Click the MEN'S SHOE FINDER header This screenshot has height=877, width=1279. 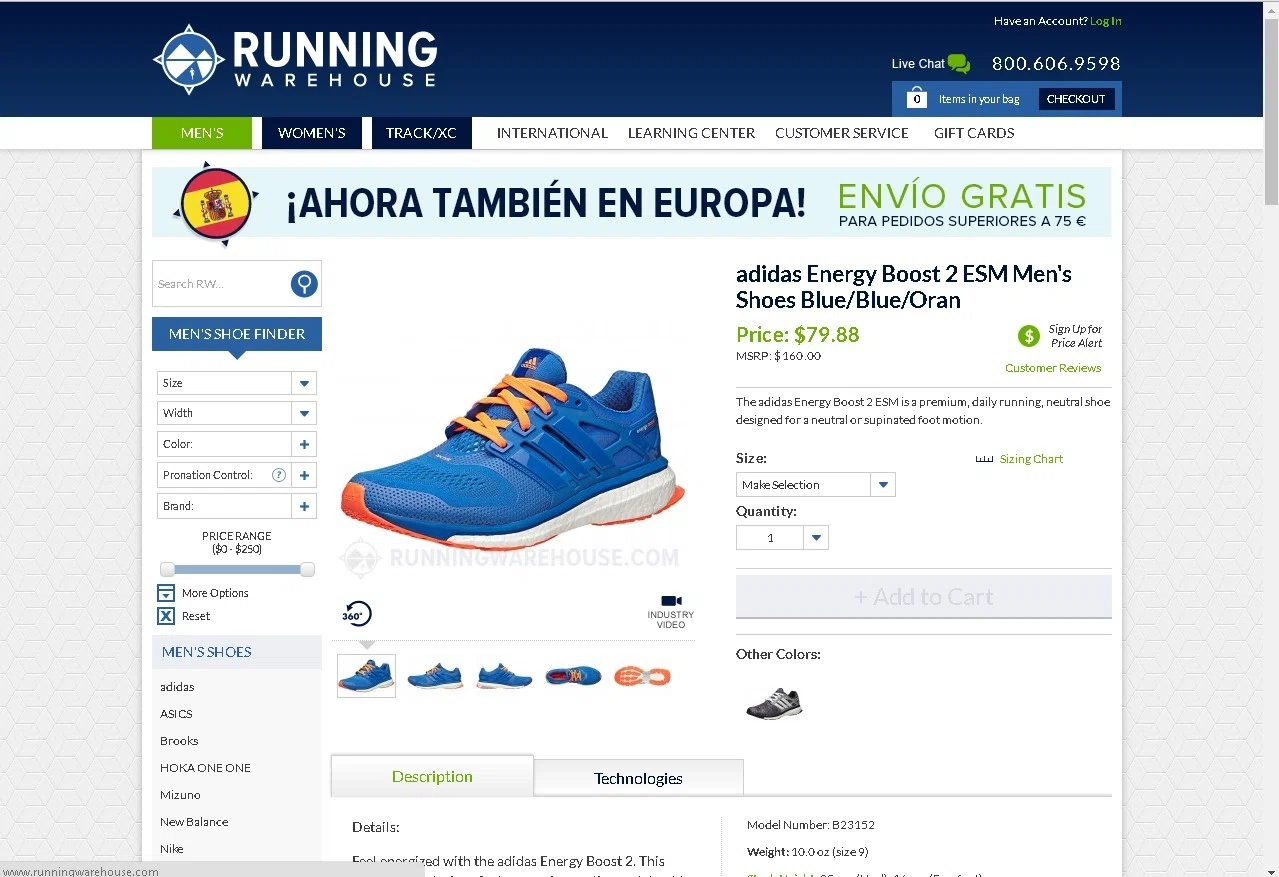tap(237, 334)
